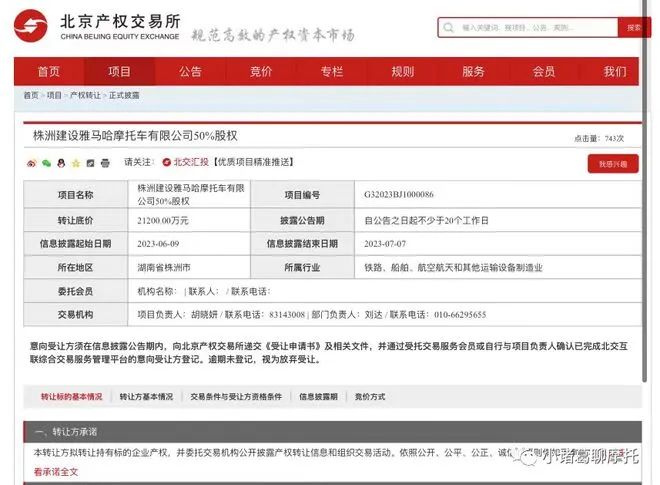The width and height of the screenshot is (660, 485).
Task: Open the 会员 navigation menu
Action: 544,72
